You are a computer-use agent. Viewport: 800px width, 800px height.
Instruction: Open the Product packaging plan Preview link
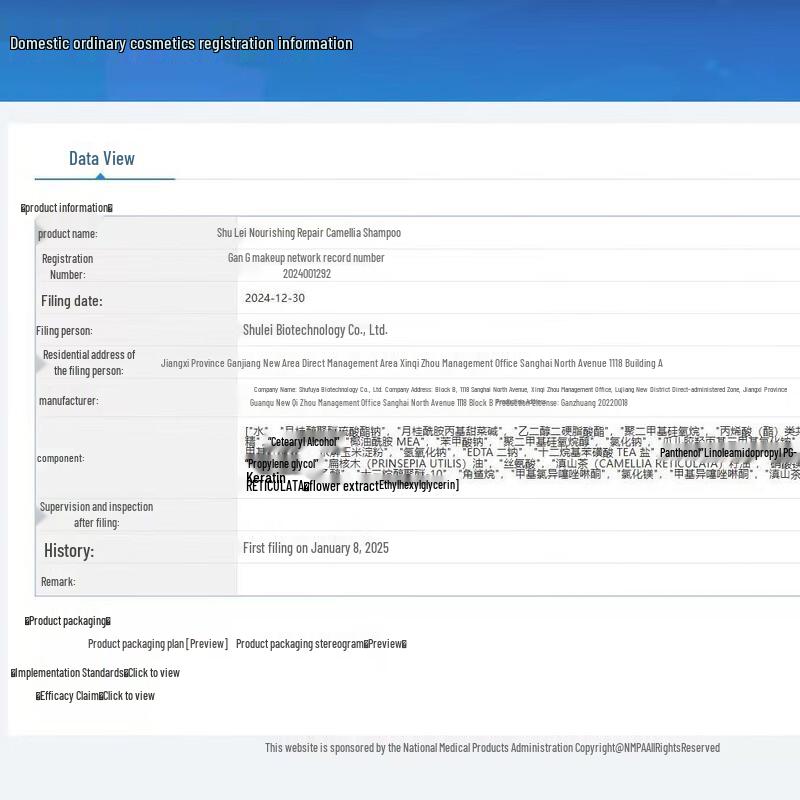click(207, 644)
